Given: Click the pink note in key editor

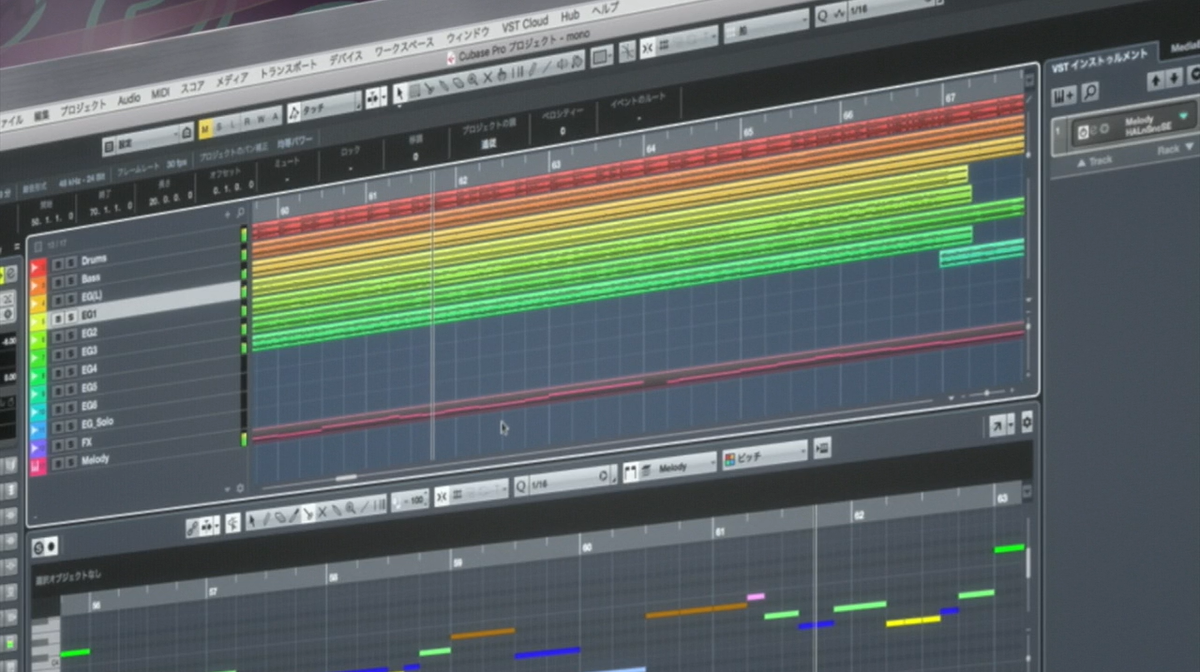Looking at the screenshot, I should pyautogui.click(x=755, y=596).
